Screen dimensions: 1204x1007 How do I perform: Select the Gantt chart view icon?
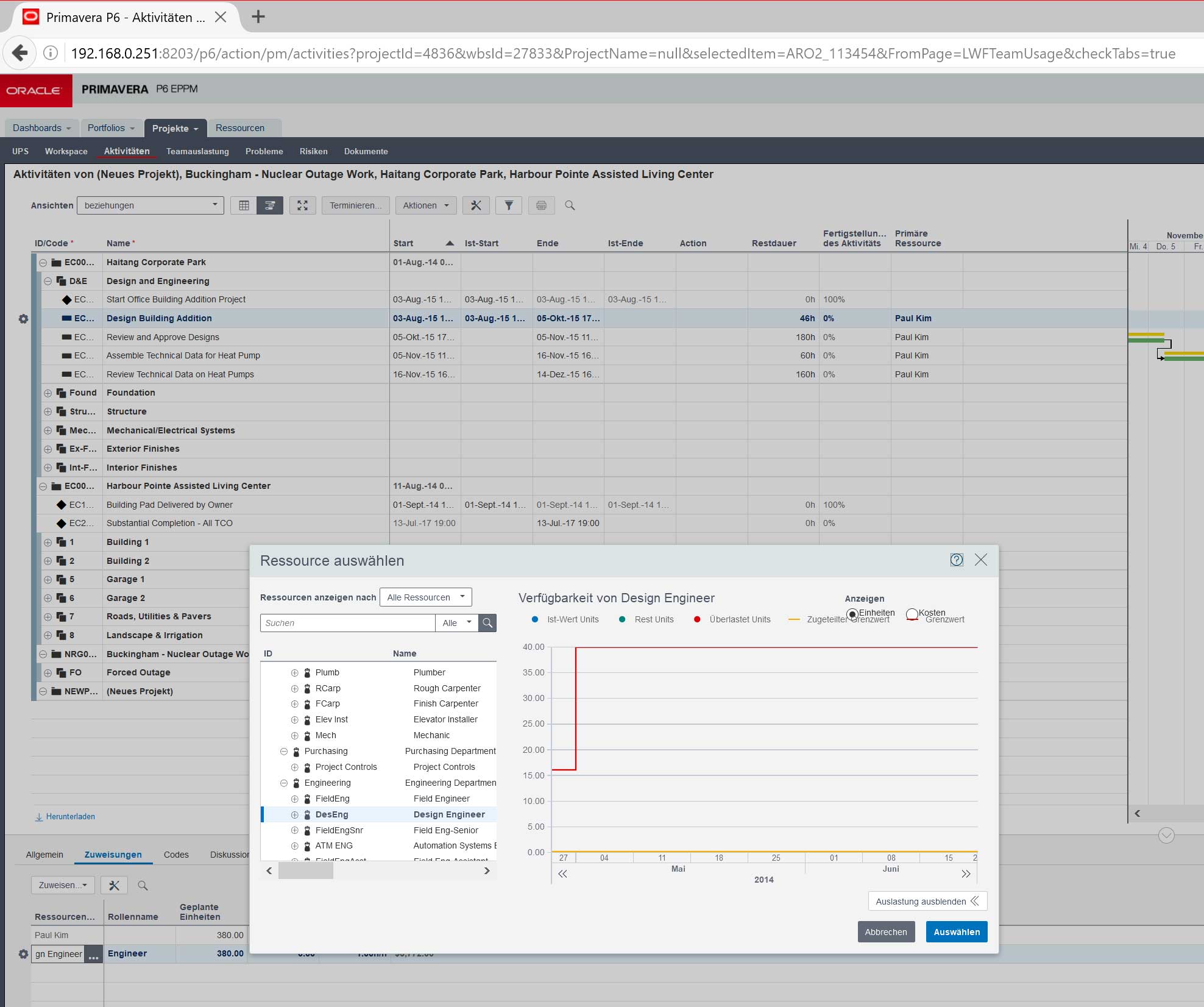[270, 205]
